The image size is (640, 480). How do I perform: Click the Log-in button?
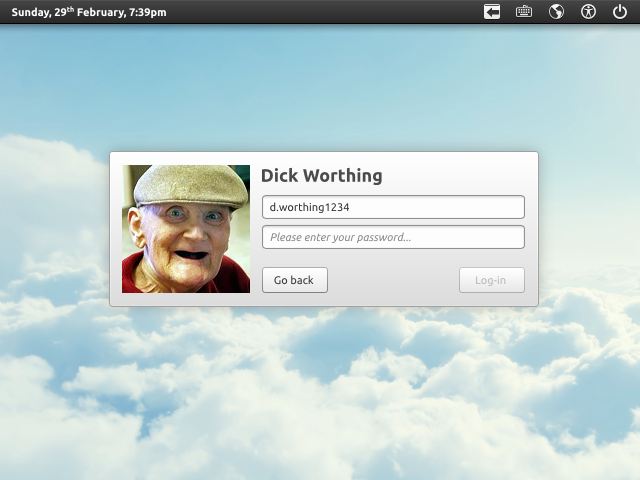[491, 280]
